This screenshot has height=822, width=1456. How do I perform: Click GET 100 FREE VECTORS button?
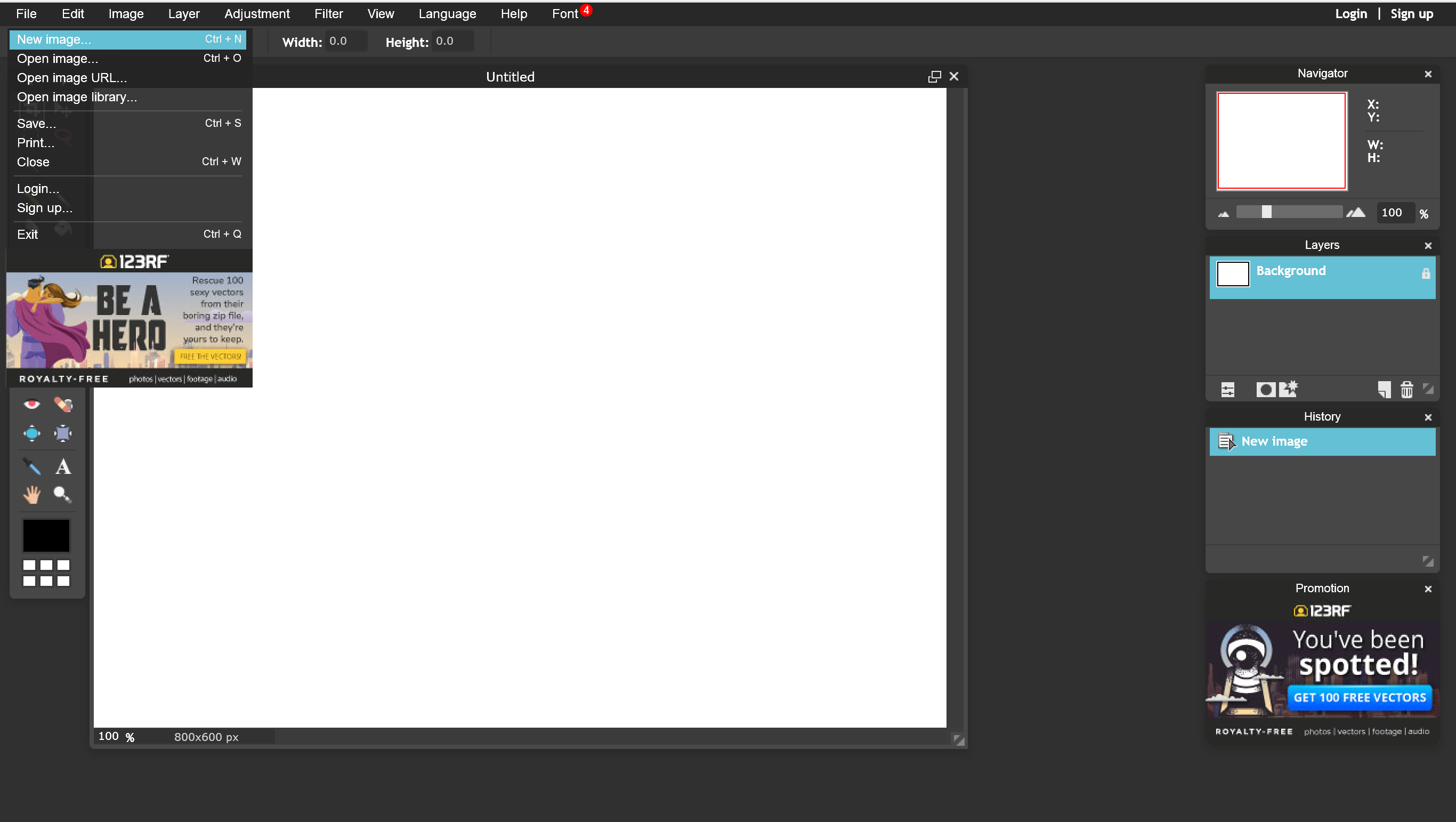[x=1360, y=697]
